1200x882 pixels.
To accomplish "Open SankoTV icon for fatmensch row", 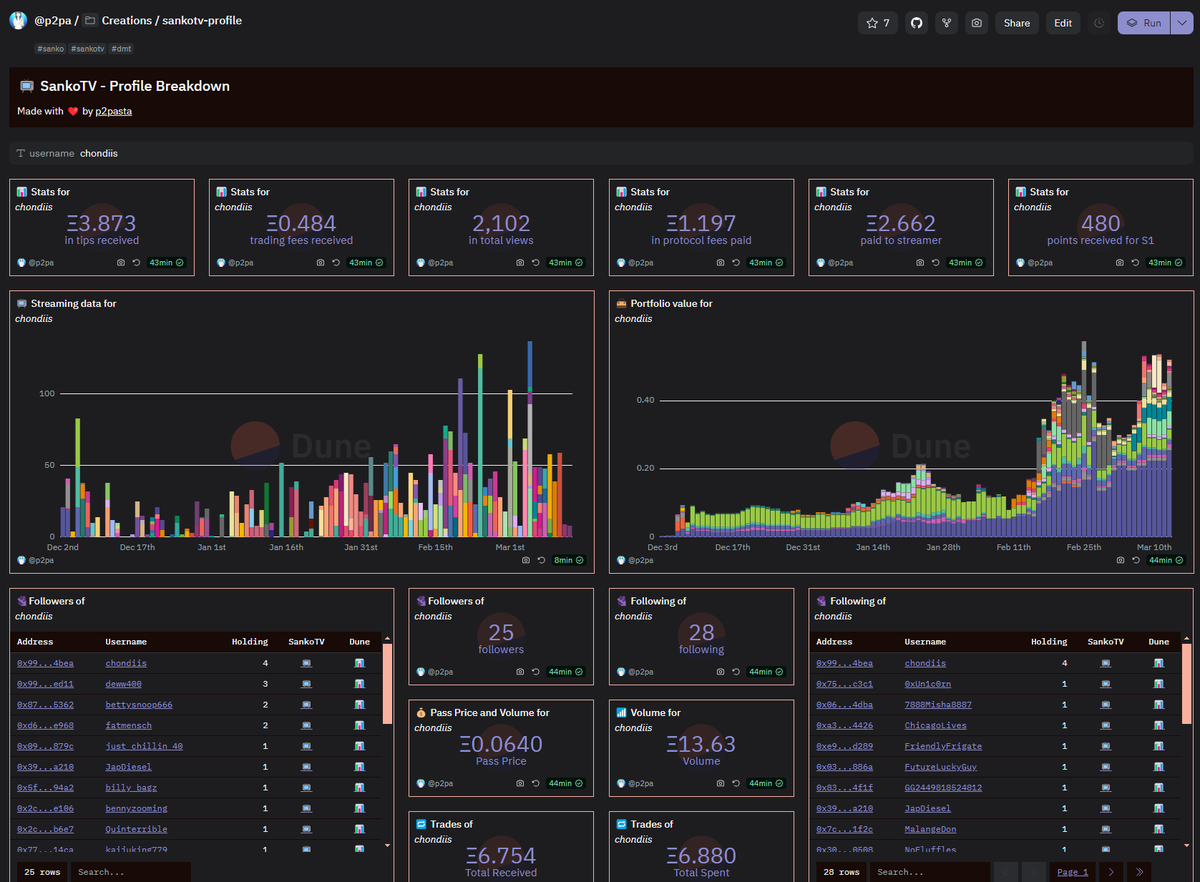I will tap(306, 725).
